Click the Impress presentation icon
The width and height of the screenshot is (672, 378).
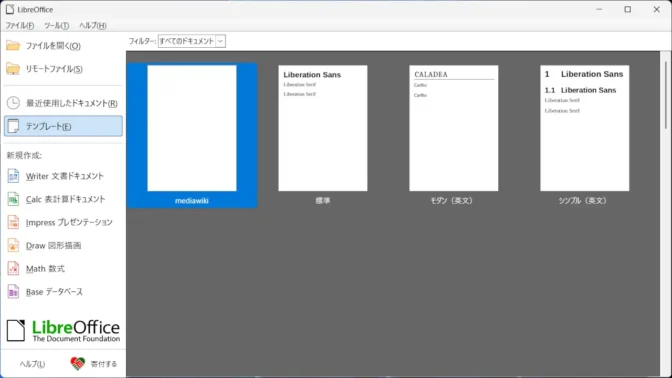pyautogui.click(x=13, y=222)
